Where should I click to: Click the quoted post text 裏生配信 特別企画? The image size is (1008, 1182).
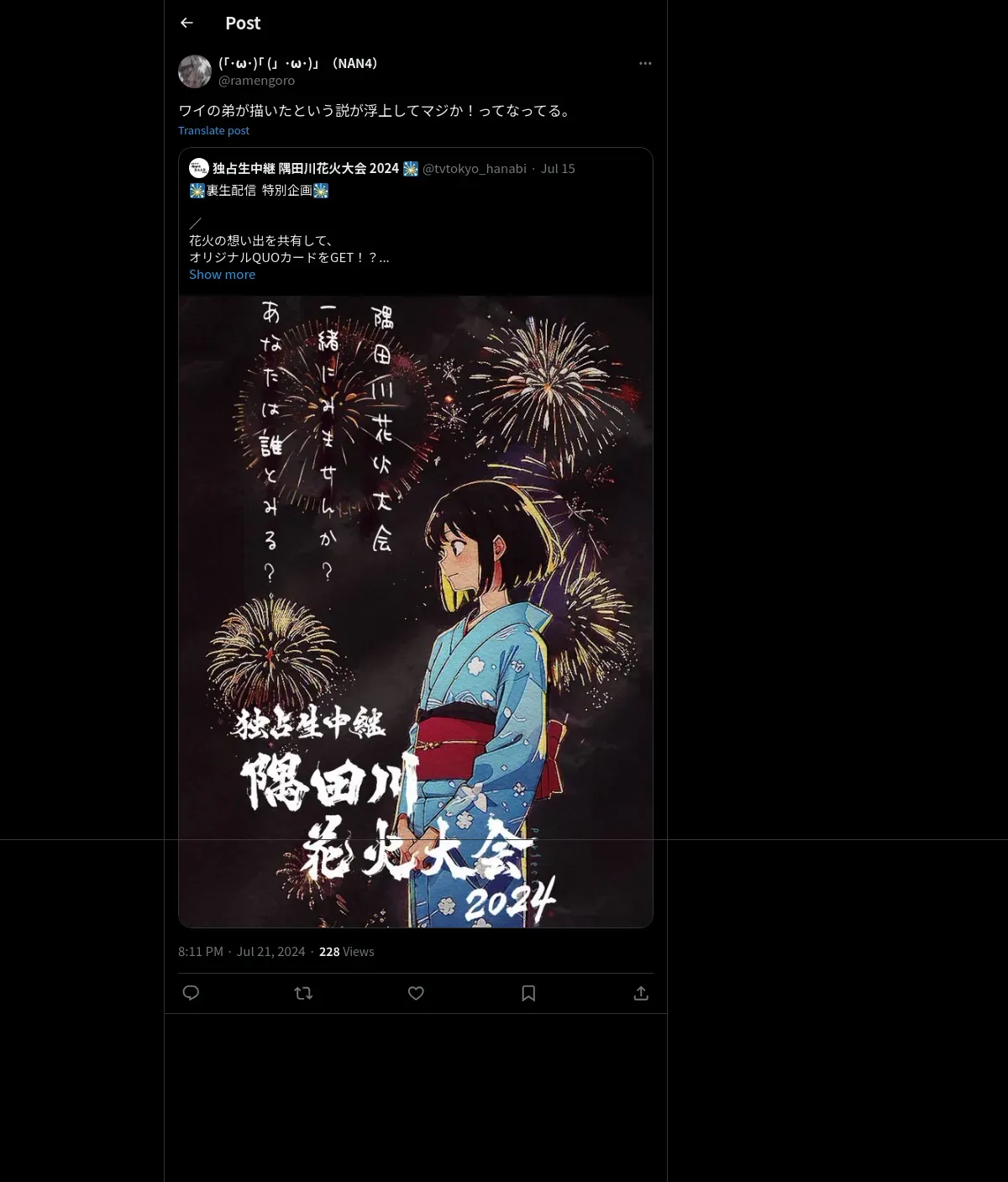point(259,191)
